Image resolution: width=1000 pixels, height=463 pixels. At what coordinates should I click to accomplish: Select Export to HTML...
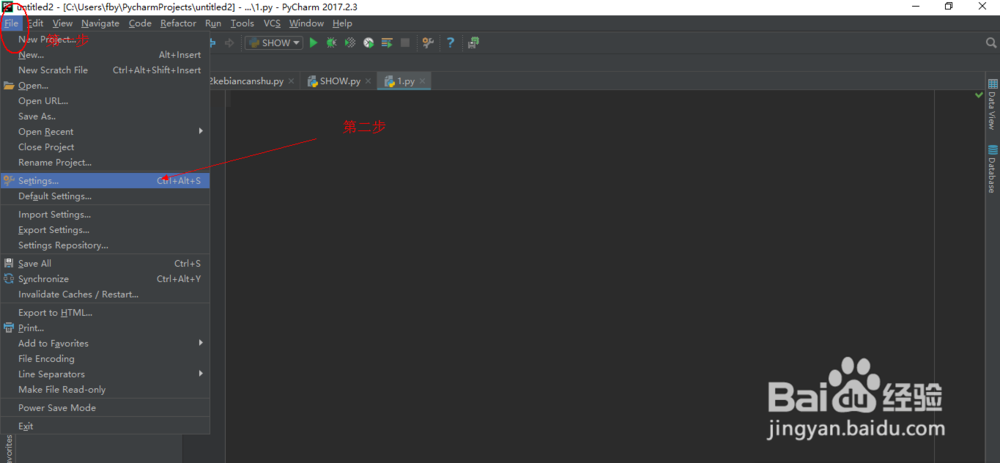pos(105,312)
